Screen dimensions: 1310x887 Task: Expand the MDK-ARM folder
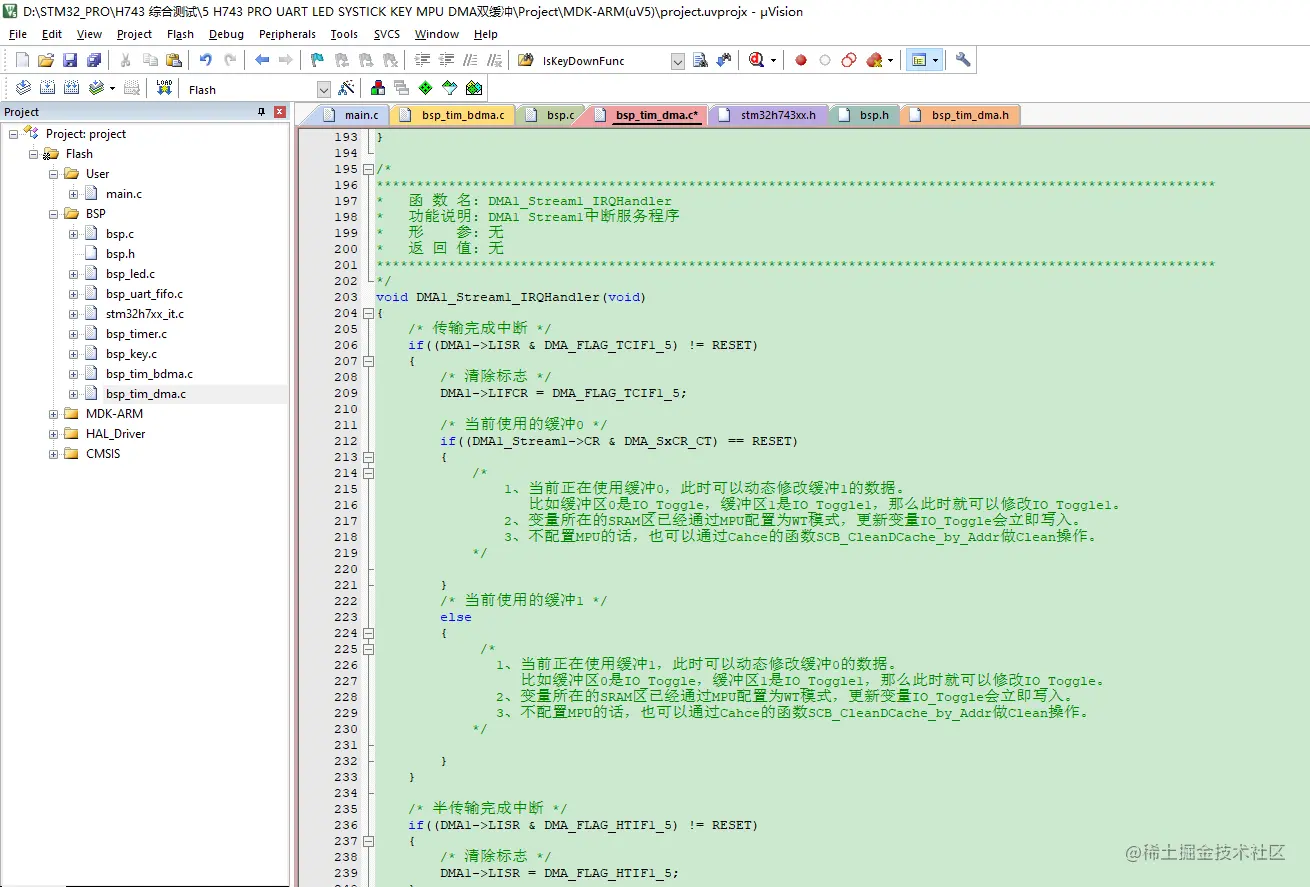tap(53, 414)
